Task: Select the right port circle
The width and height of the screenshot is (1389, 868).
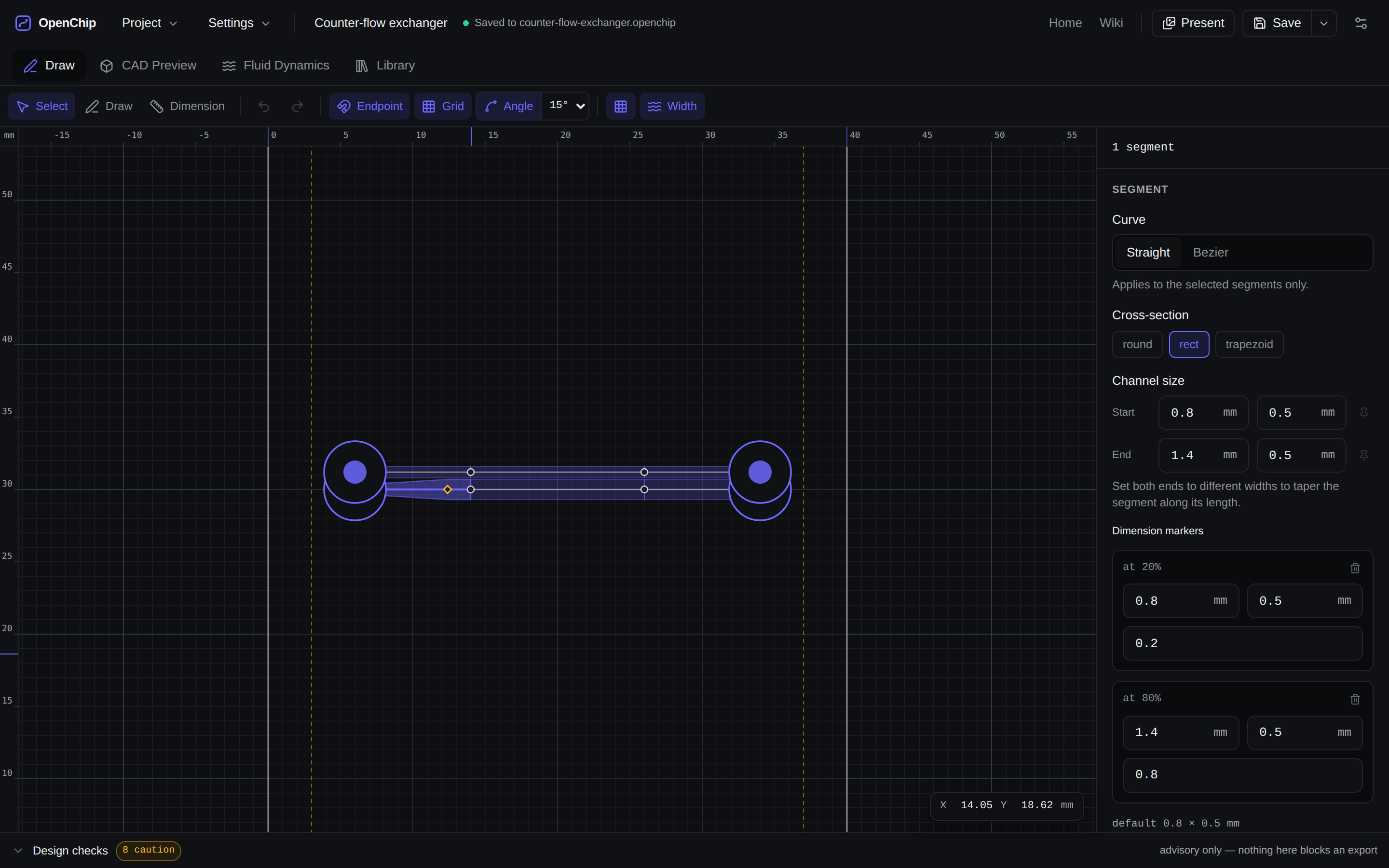Action: tap(760, 472)
